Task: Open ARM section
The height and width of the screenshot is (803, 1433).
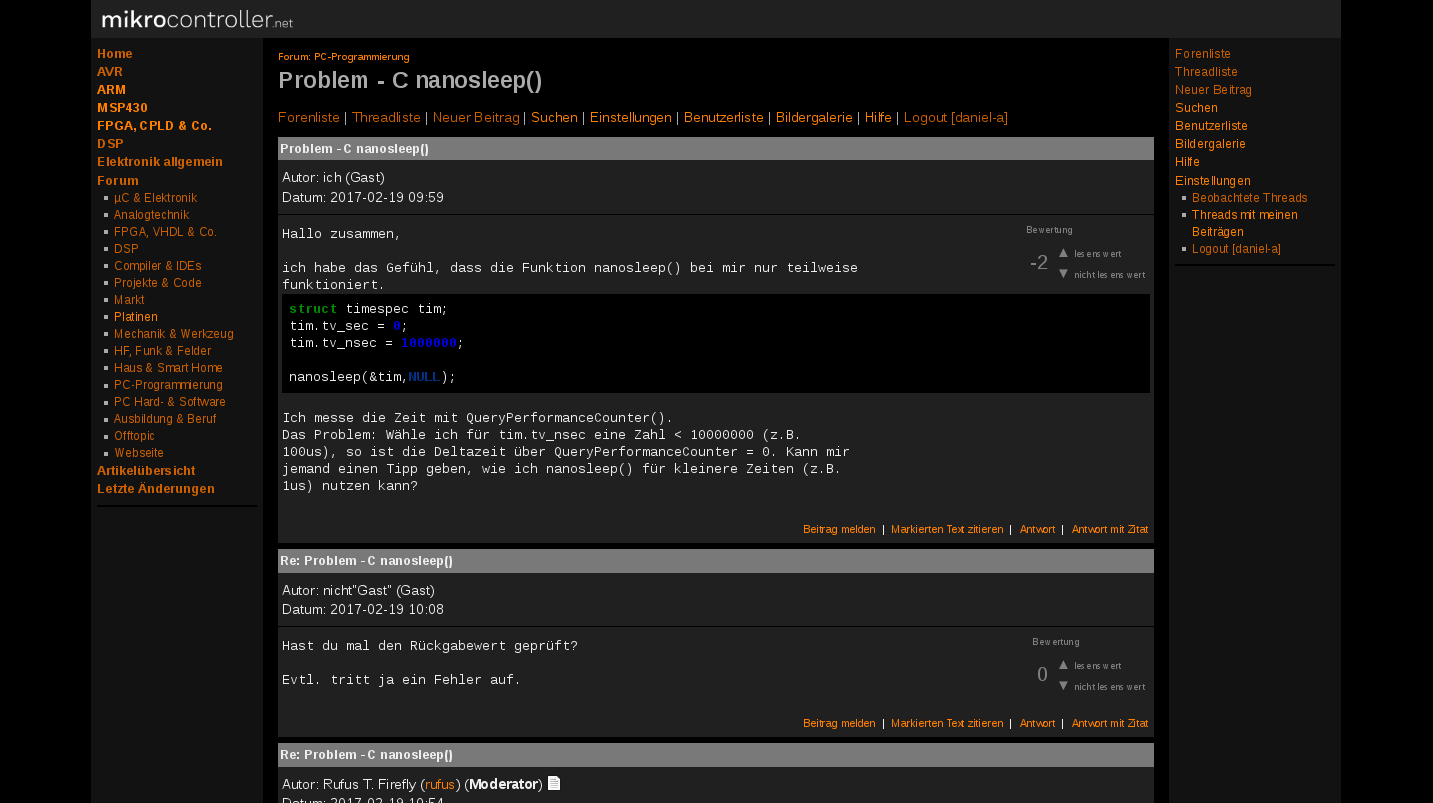Action: [111, 90]
